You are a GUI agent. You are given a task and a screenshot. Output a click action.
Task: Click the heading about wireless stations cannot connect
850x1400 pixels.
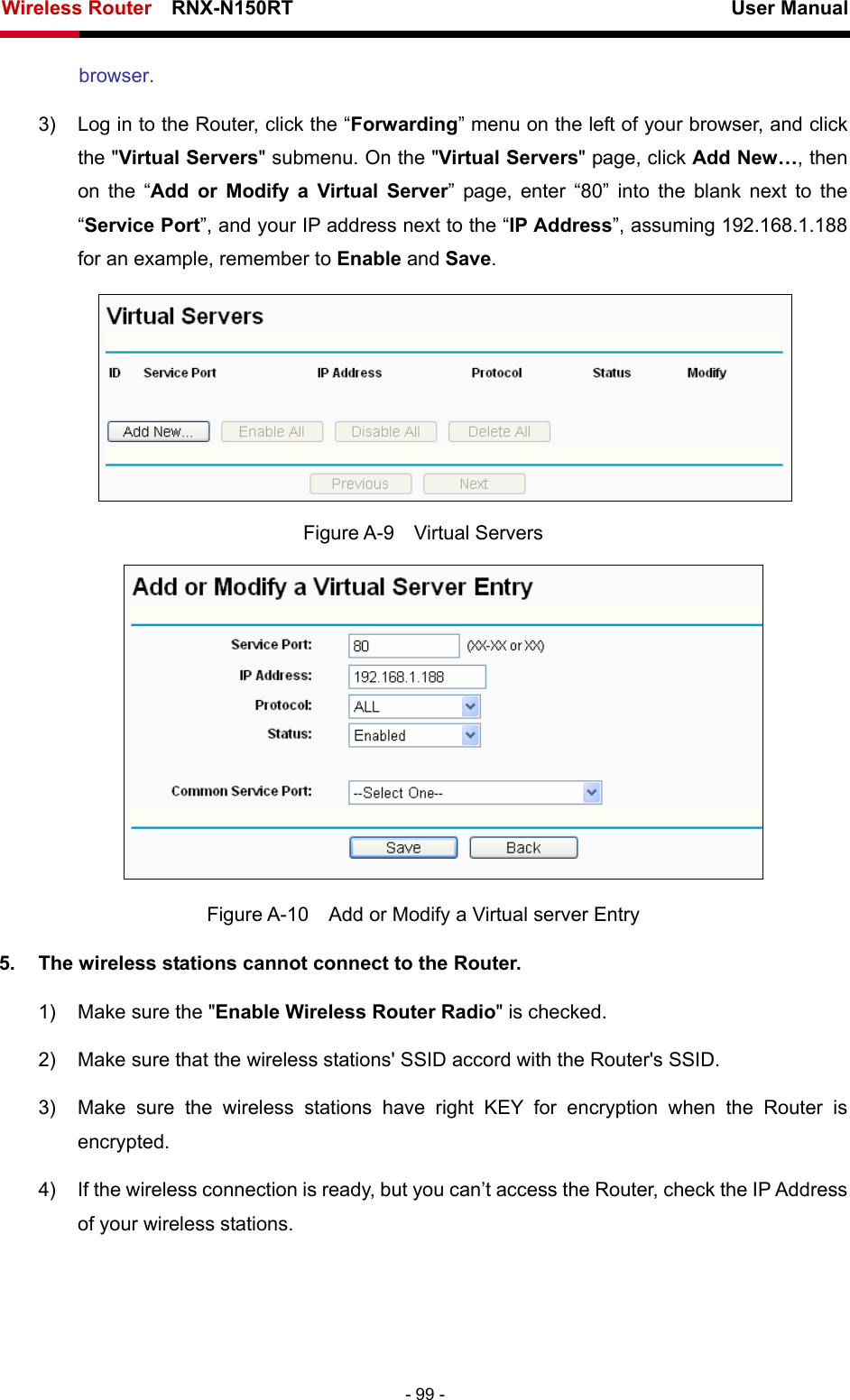[280, 963]
